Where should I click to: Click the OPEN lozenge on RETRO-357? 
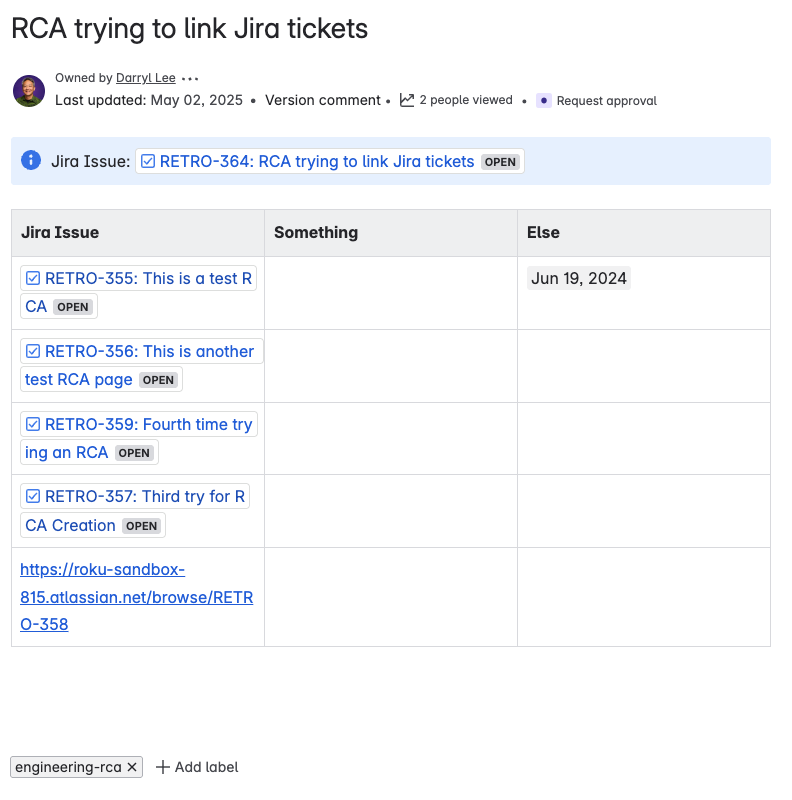(x=141, y=525)
